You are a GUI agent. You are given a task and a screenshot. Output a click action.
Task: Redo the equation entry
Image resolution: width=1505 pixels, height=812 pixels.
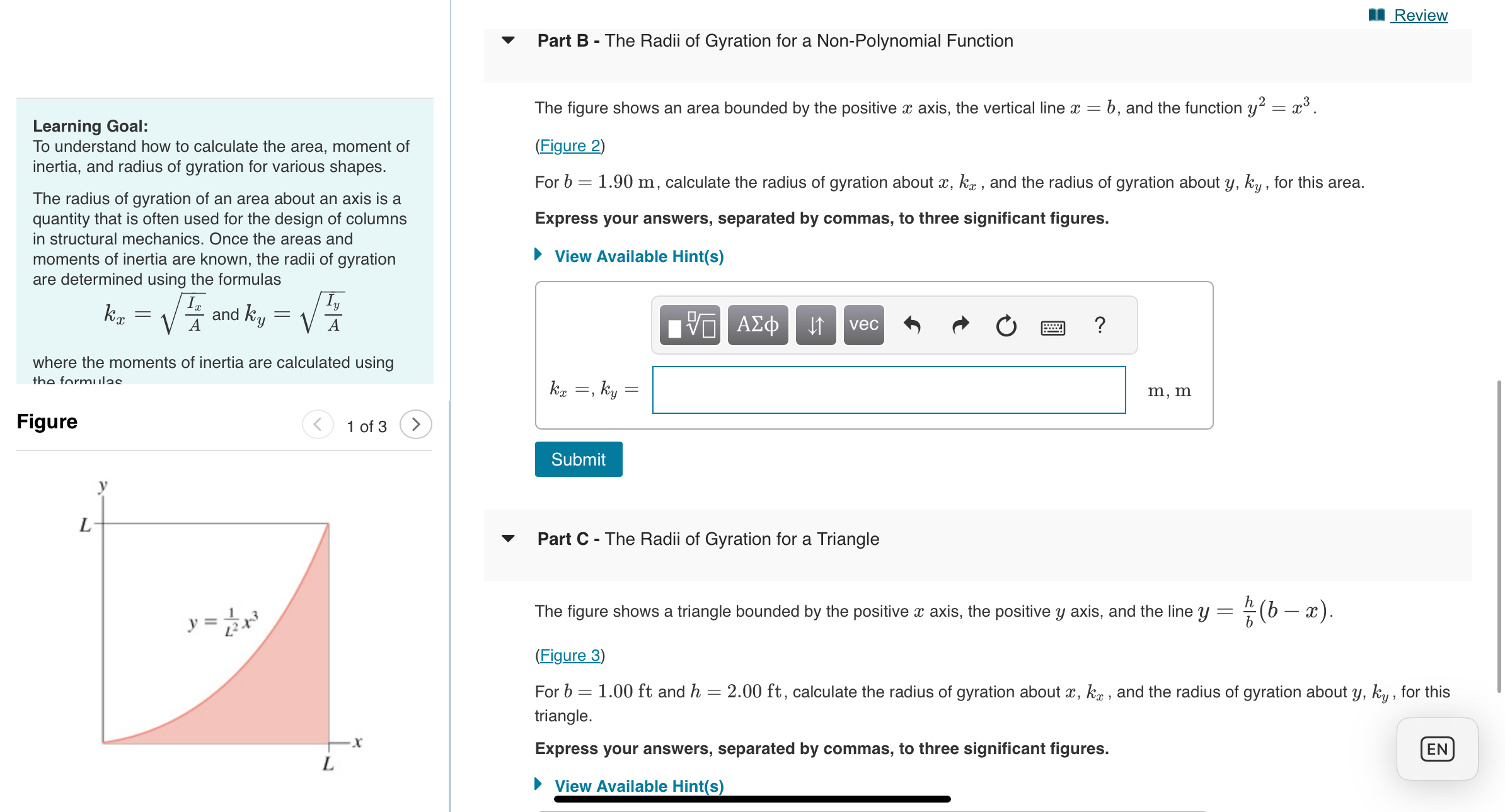(x=959, y=325)
